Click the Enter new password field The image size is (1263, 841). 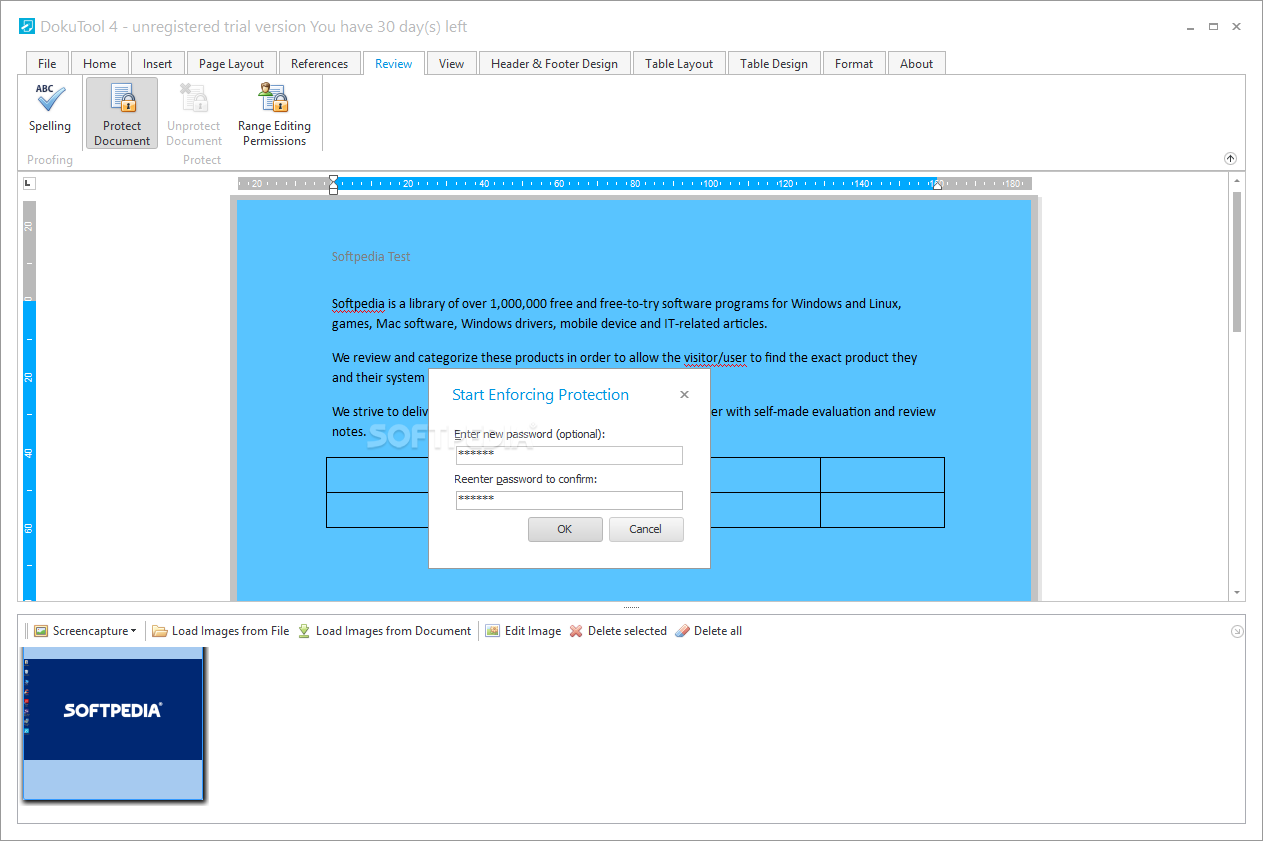569,455
